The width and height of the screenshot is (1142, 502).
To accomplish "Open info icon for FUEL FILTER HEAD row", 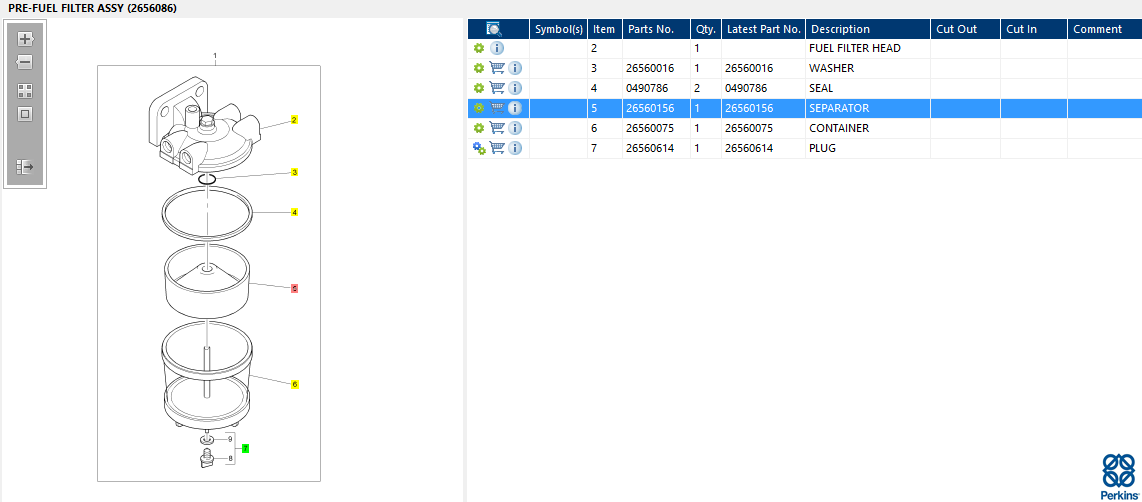I will pyautogui.click(x=497, y=48).
